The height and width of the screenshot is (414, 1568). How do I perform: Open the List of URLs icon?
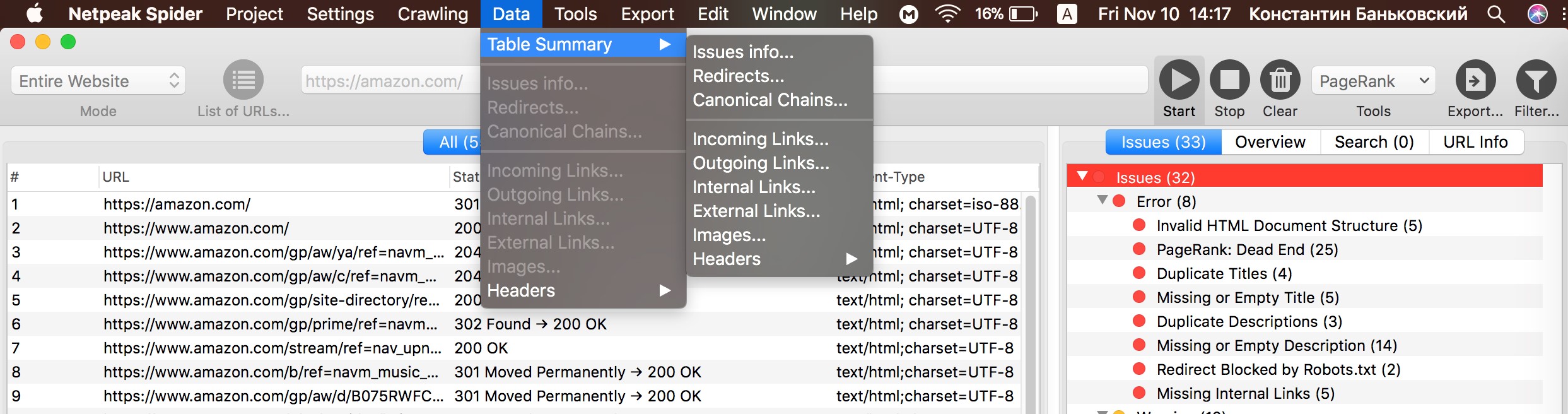(x=243, y=81)
